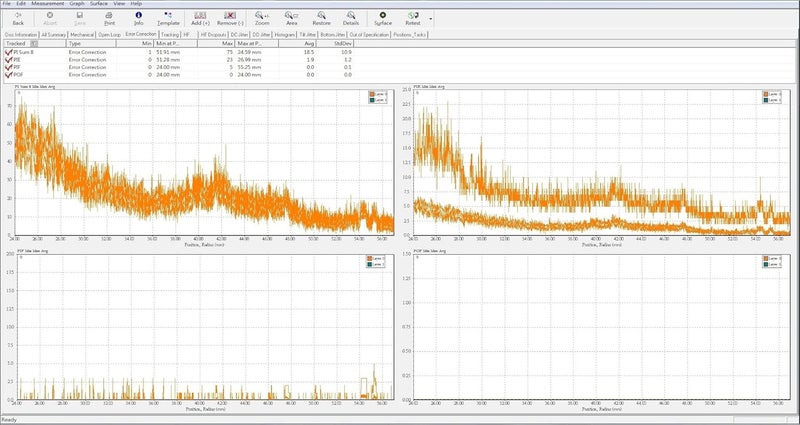800x425 pixels.
Task: Click the Remove (-) graph icon
Action: [231, 18]
